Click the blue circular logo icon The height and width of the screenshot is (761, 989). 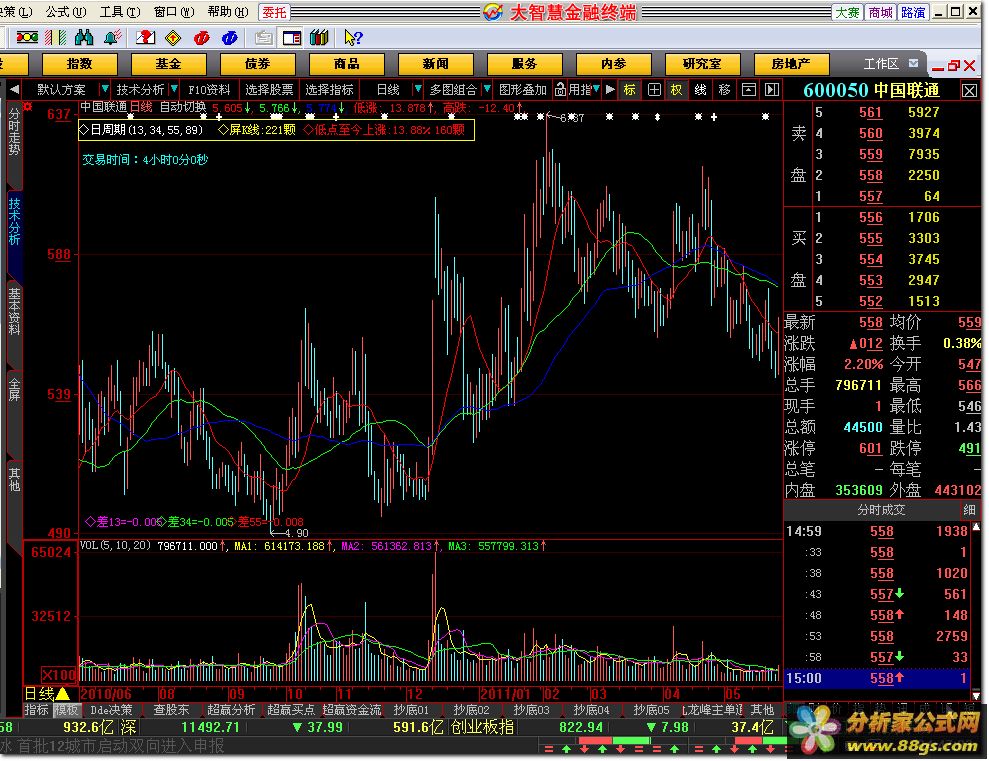(230, 38)
